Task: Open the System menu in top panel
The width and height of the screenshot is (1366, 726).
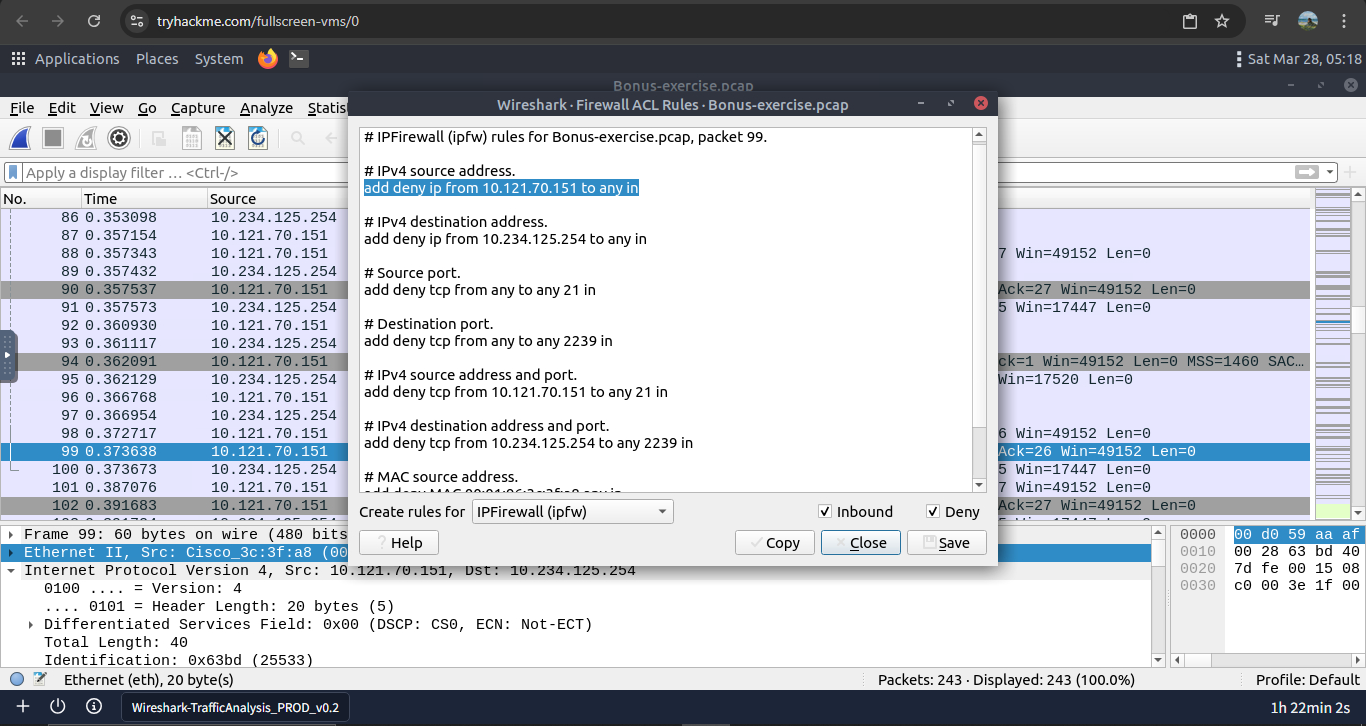Action: 219,59
